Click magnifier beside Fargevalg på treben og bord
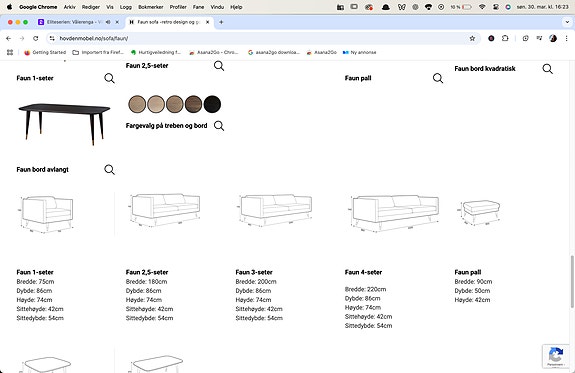The image size is (575, 373). [x=219, y=126]
